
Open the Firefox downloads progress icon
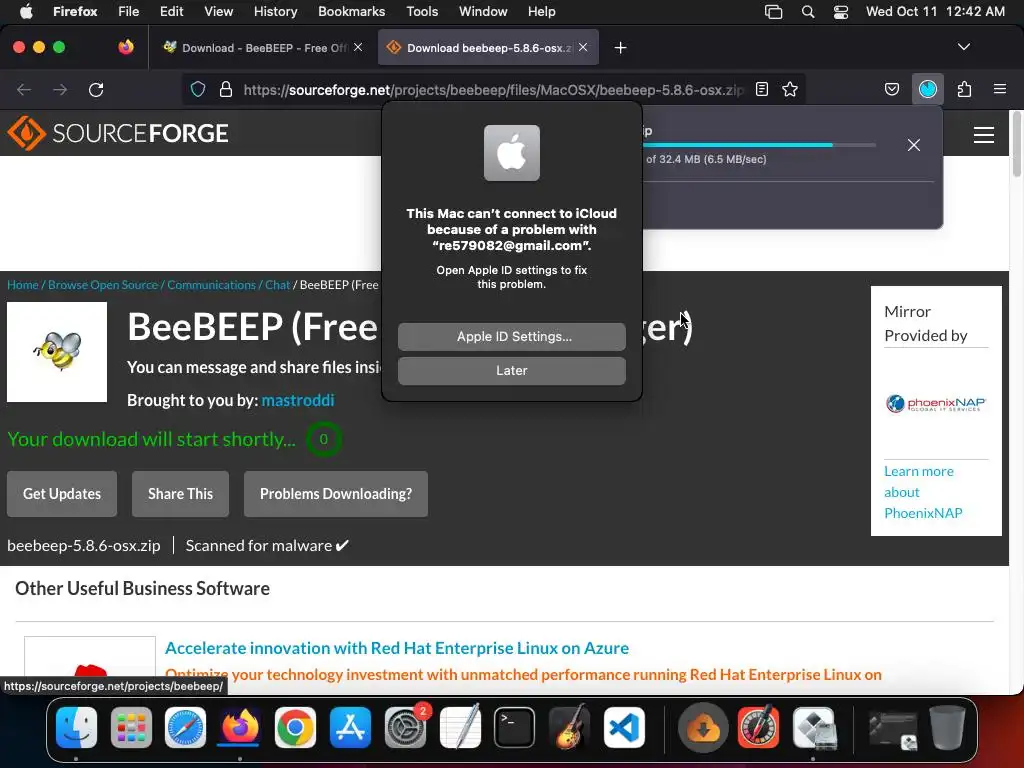pyautogui.click(x=927, y=89)
